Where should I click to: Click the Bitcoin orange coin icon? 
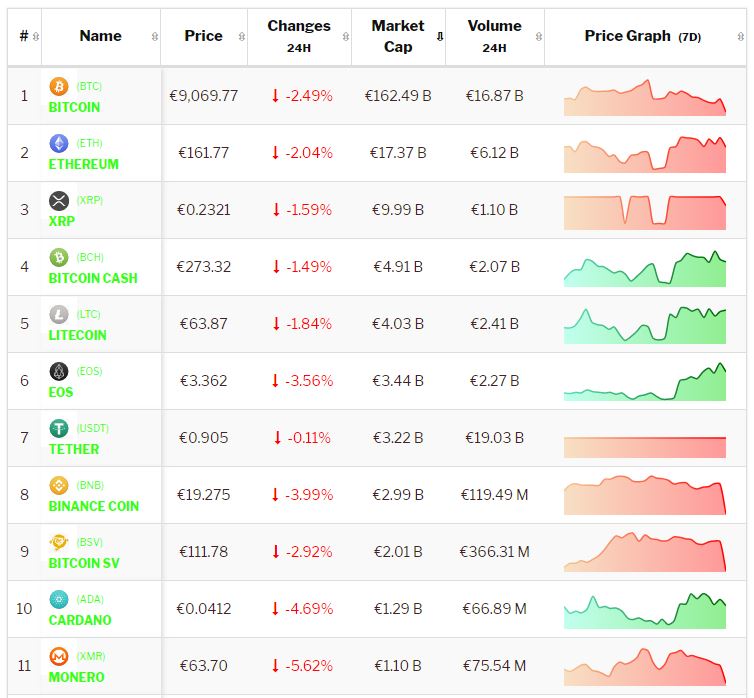coord(59,87)
